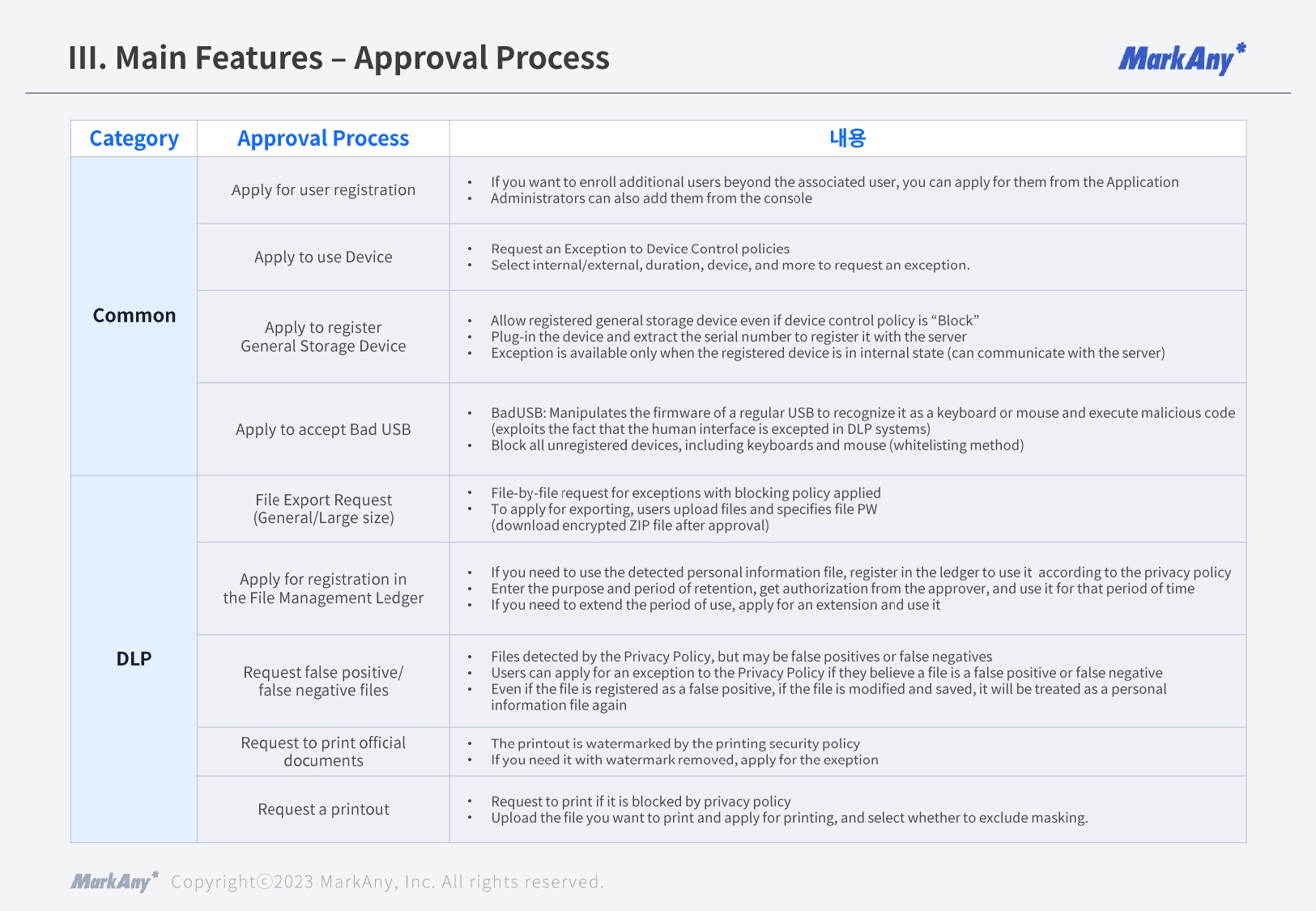Viewport: 1316px width, 911px height.
Task: Select the Request a printout cell
Action: [323, 809]
